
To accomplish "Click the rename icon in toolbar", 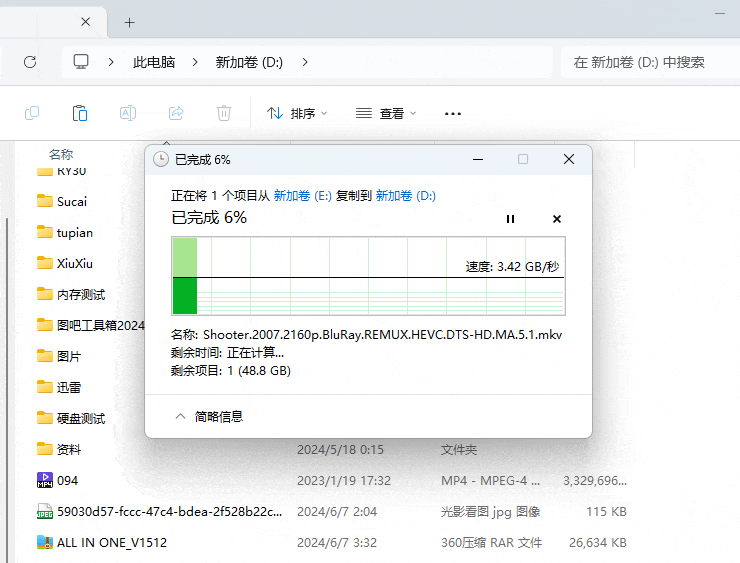I will coord(128,113).
